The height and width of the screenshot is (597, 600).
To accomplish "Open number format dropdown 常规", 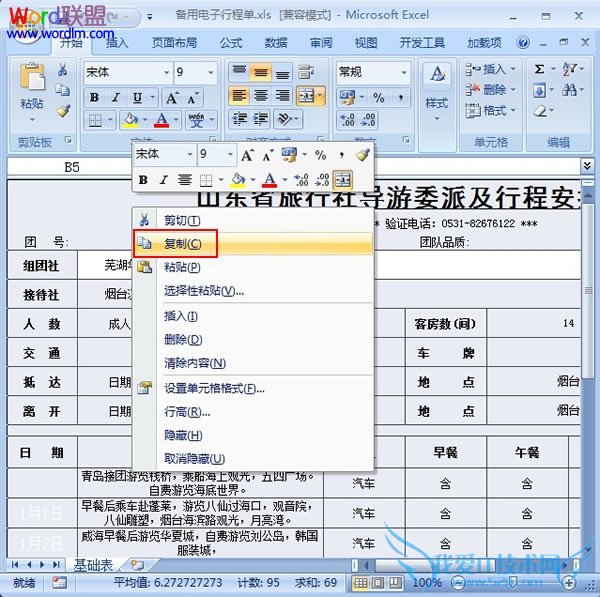I will pyautogui.click(x=404, y=72).
